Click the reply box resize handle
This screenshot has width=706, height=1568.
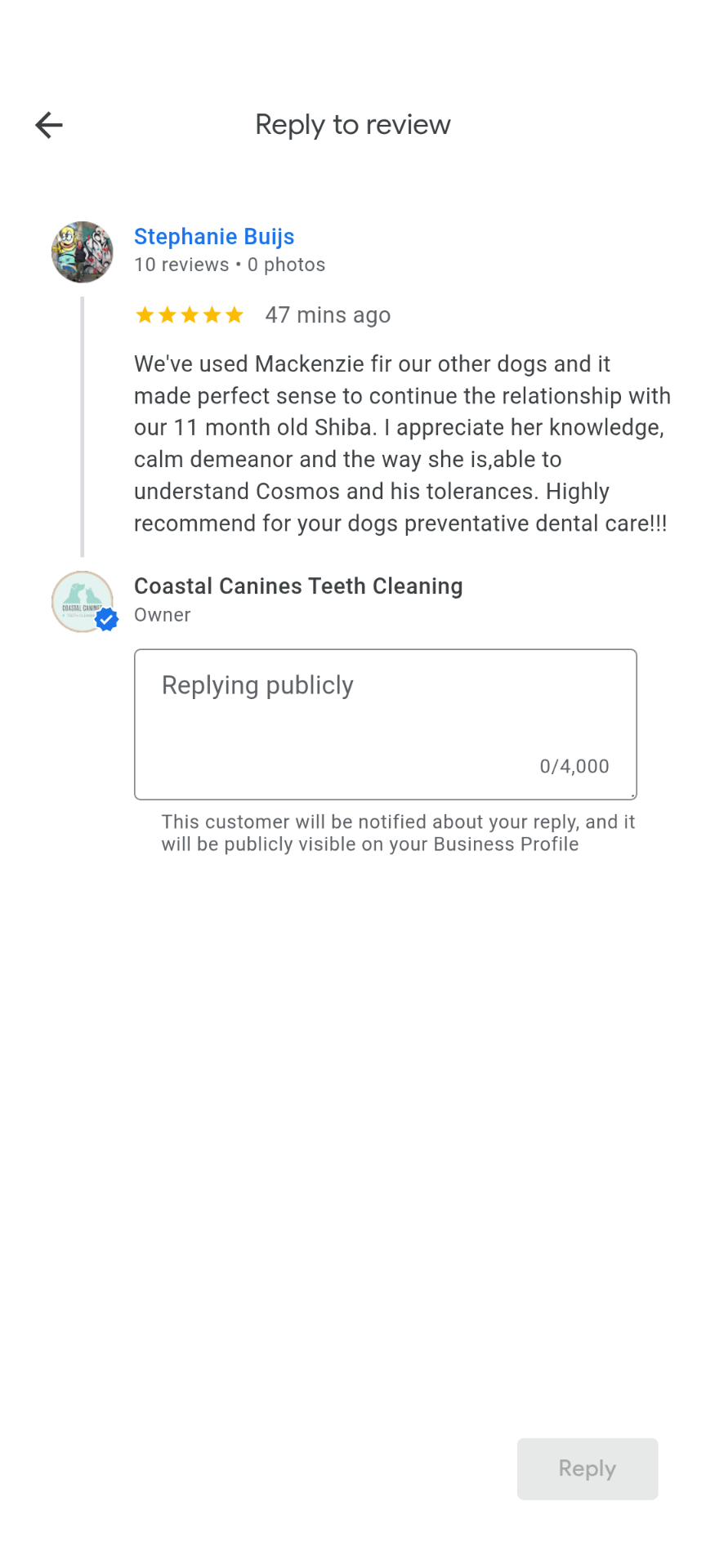632,795
